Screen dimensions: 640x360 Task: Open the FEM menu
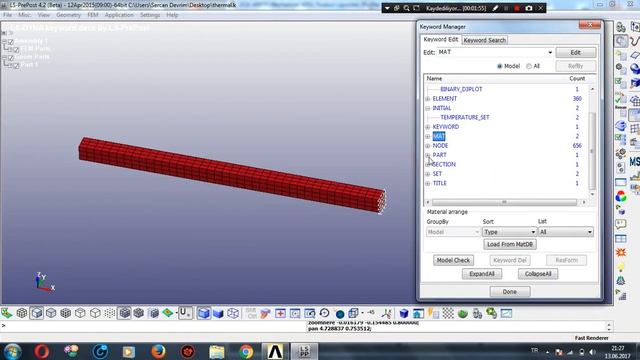[93, 15]
